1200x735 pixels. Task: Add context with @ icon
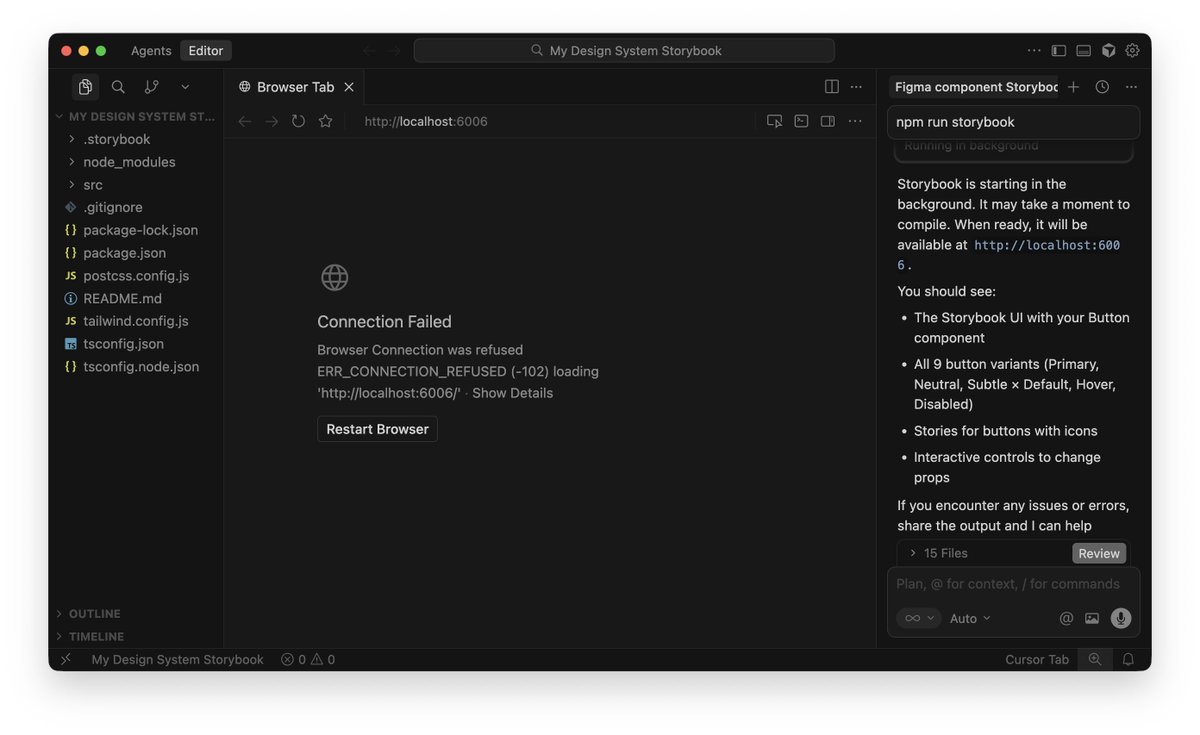point(1066,618)
